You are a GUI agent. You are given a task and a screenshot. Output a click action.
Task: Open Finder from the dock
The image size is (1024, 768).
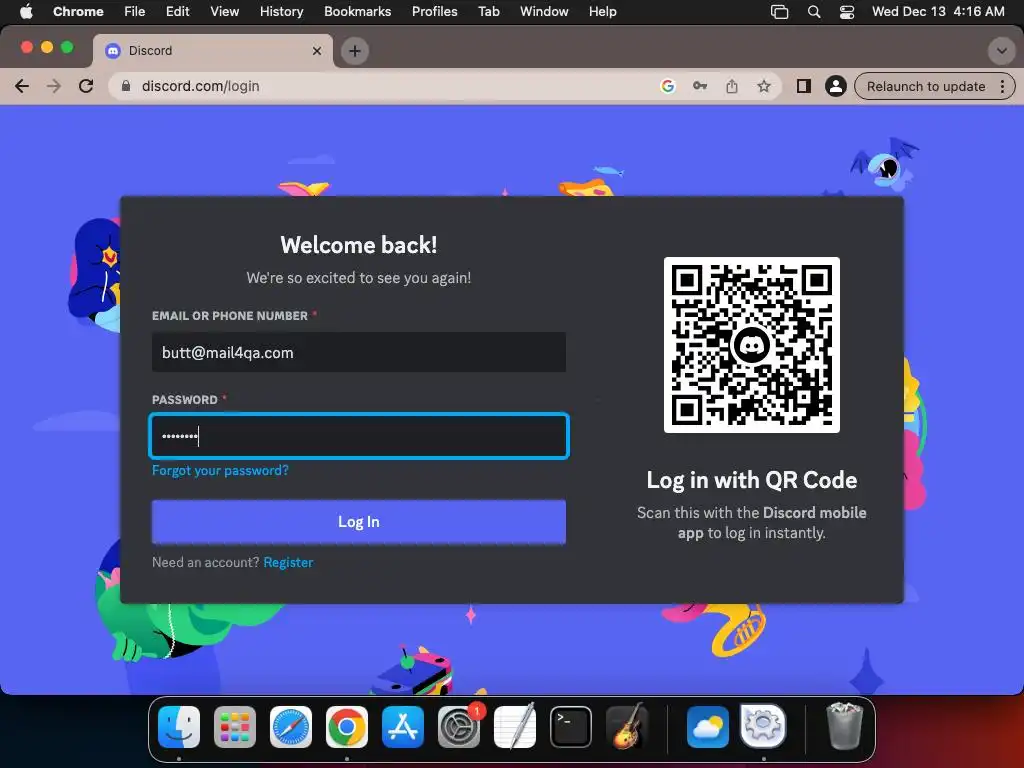(x=179, y=727)
